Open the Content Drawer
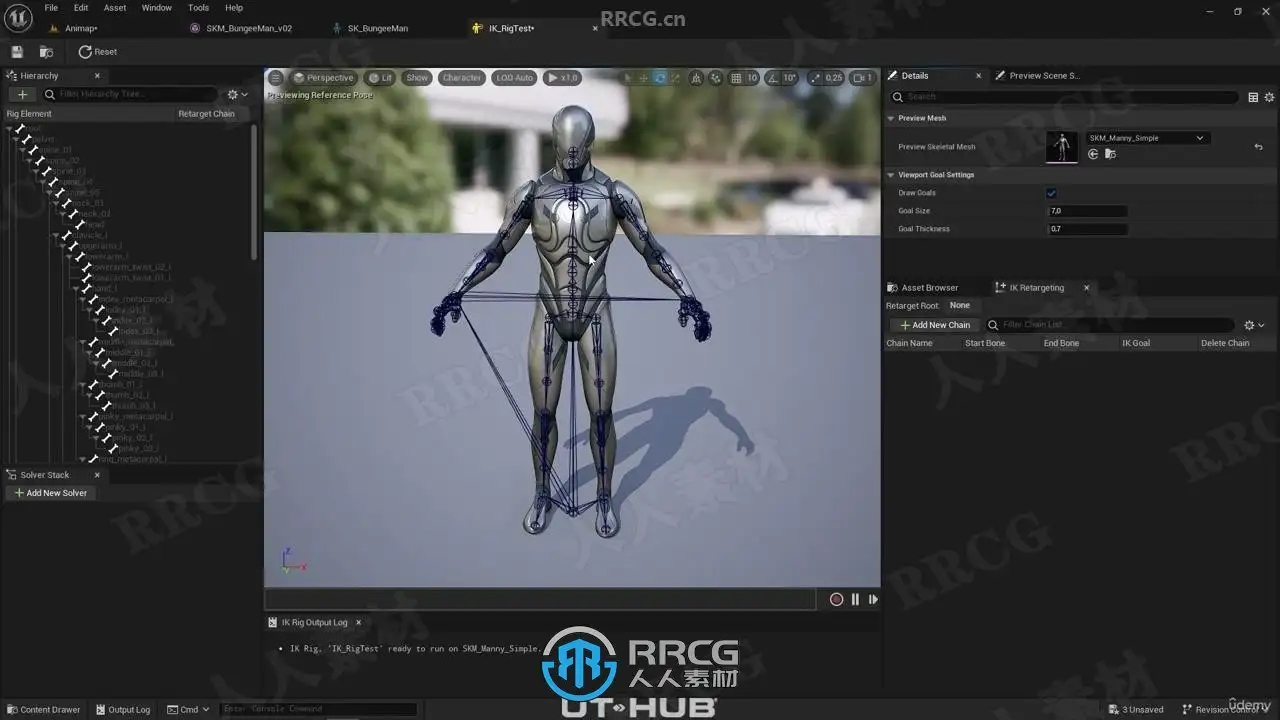 pyautogui.click(x=43, y=710)
